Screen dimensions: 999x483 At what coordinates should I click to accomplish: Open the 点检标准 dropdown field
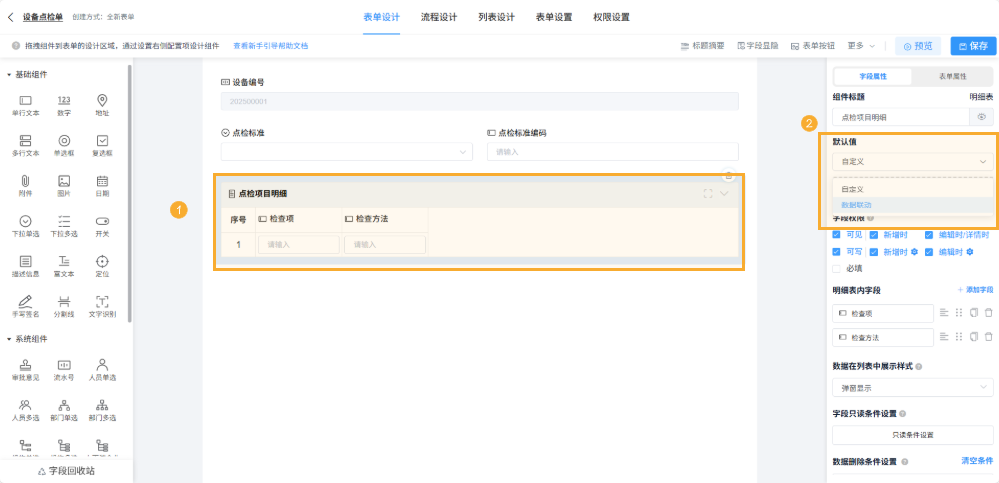[347, 152]
